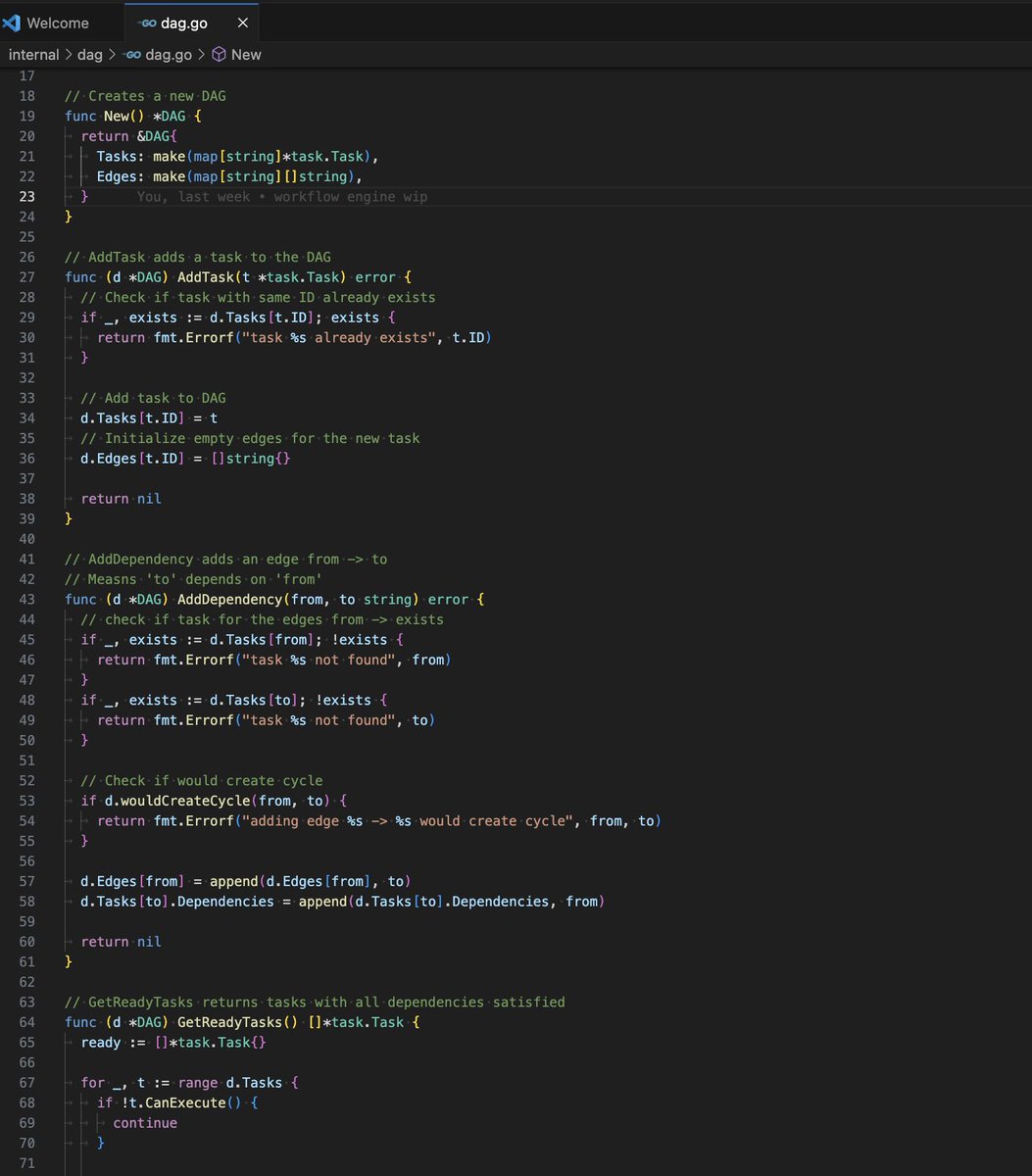
Task: Click the VS Code icon on Welcome tab
Action: [x=12, y=23]
